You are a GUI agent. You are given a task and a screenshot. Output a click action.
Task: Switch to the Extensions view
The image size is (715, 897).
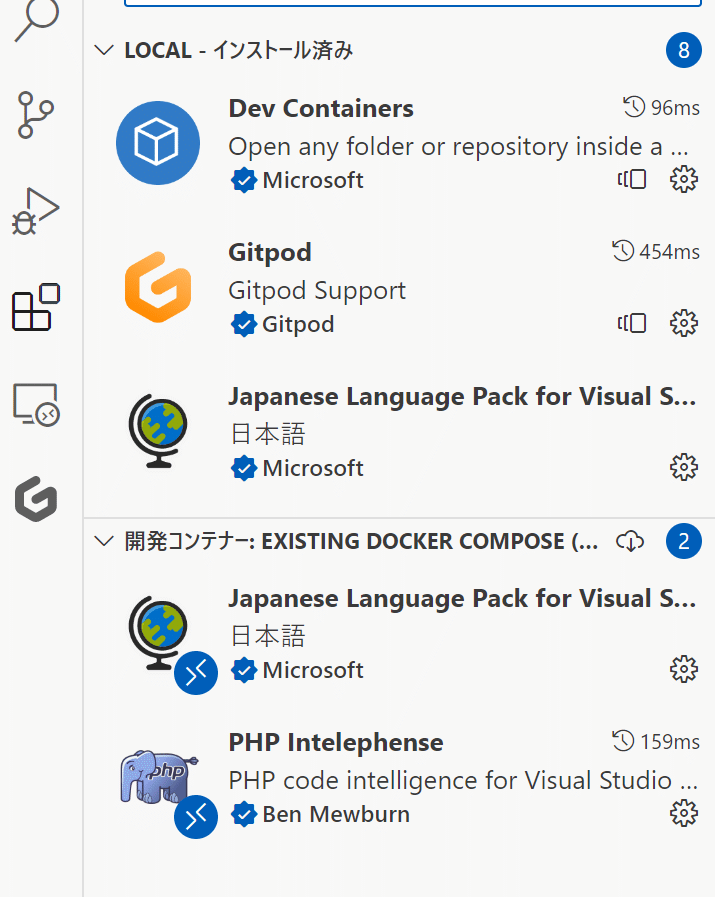[x=35, y=308]
